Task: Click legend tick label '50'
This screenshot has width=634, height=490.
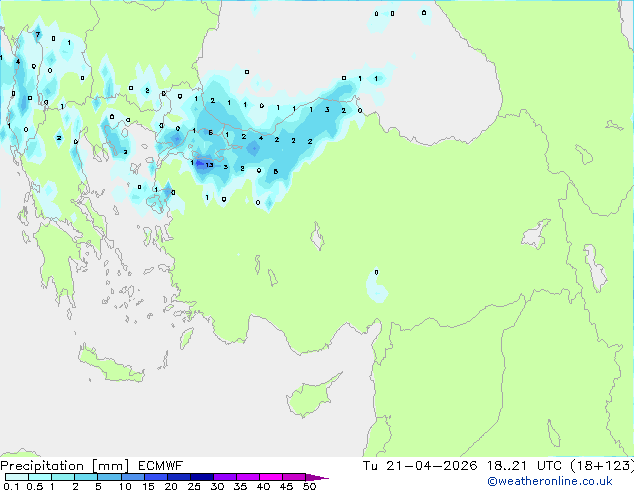Action: point(309,486)
